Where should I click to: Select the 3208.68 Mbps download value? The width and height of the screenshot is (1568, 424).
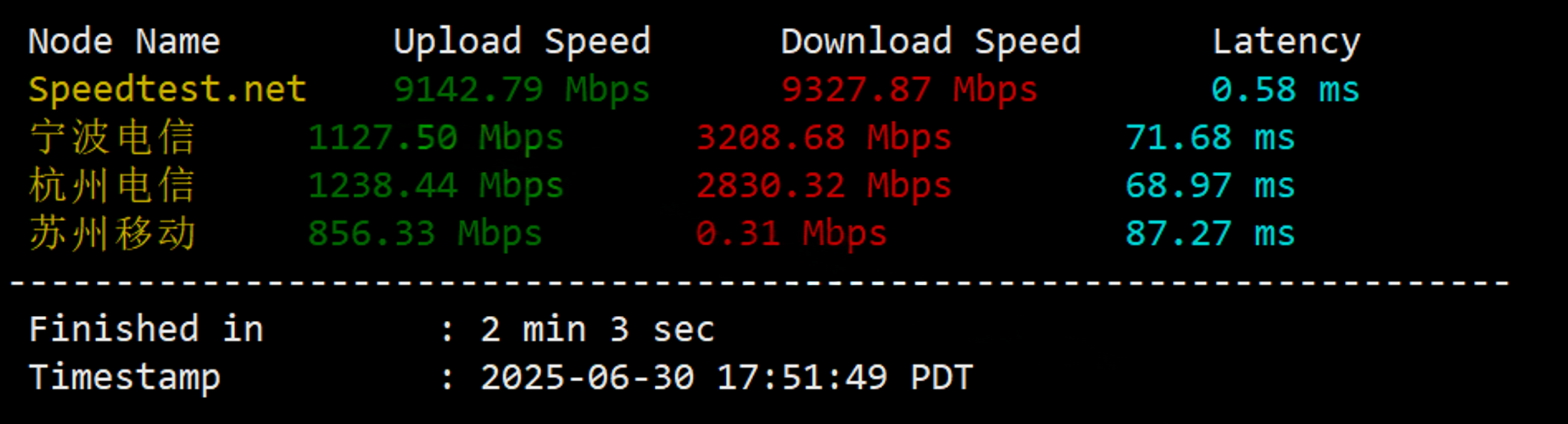pos(823,138)
